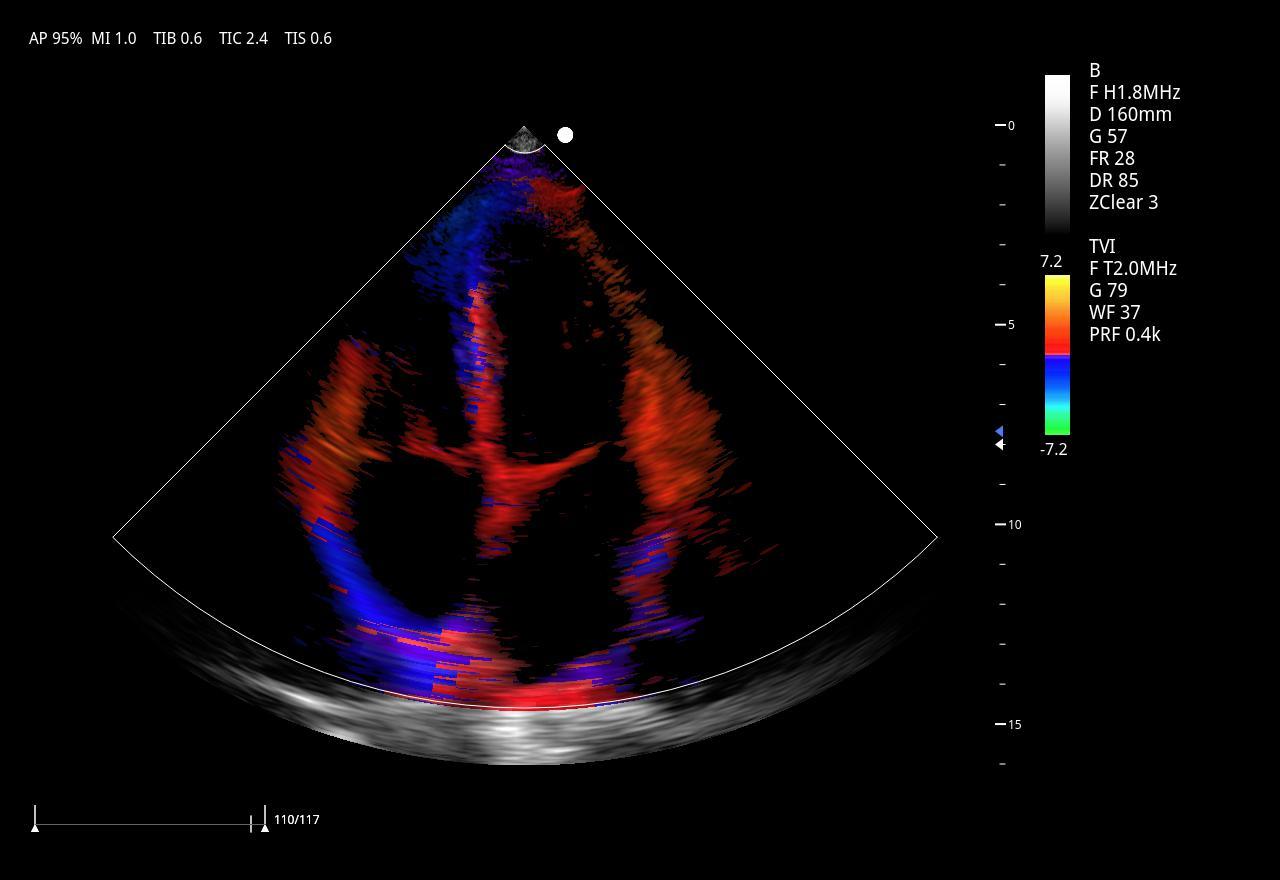This screenshot has height=880, width=1280.
Task: Click the cine loop end triangle marker
Action: coord(264,827)
